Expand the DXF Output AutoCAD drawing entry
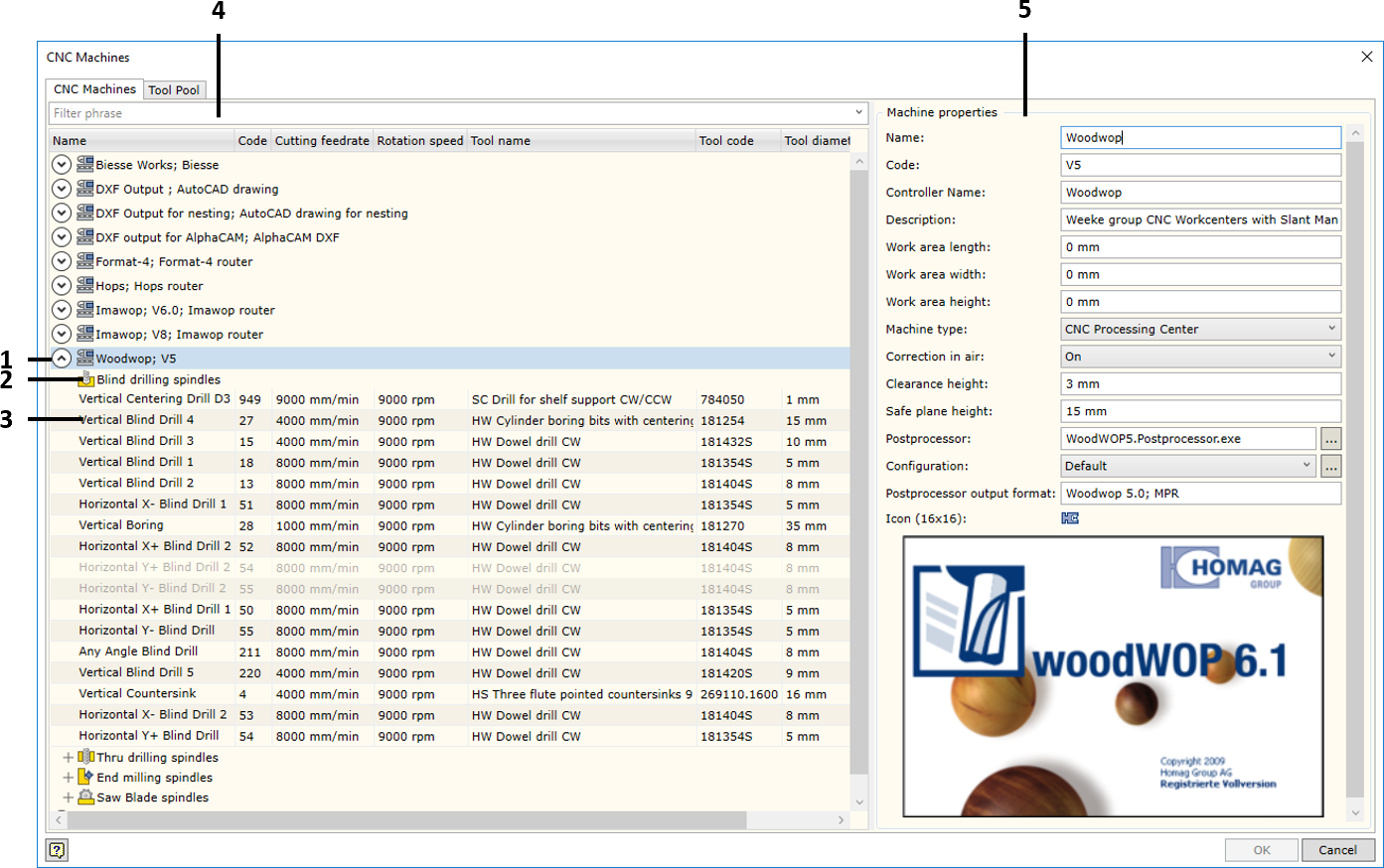 (62, 189)
